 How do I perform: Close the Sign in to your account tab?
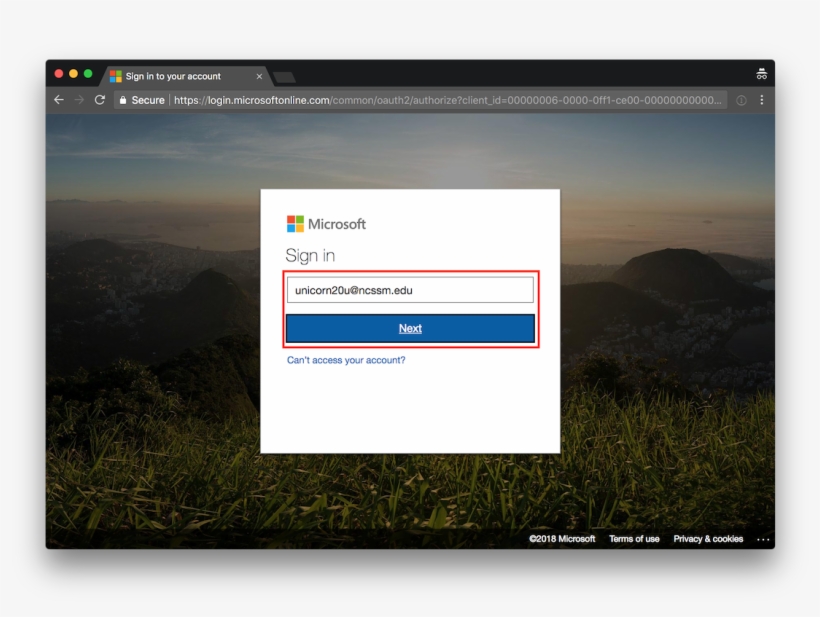click(259, 75)
